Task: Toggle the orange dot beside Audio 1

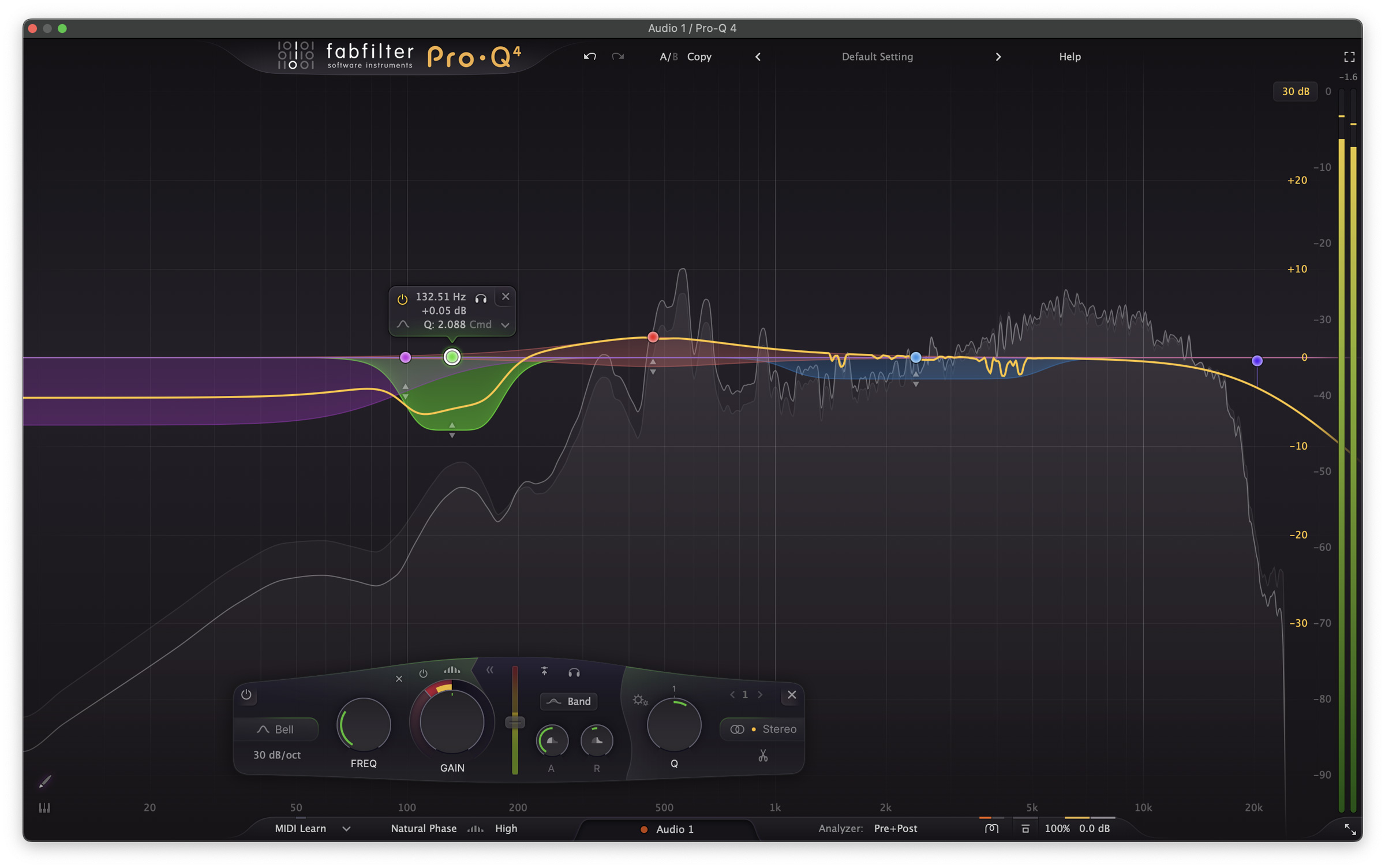Action: pyautogui.click(x=644, y=830)
